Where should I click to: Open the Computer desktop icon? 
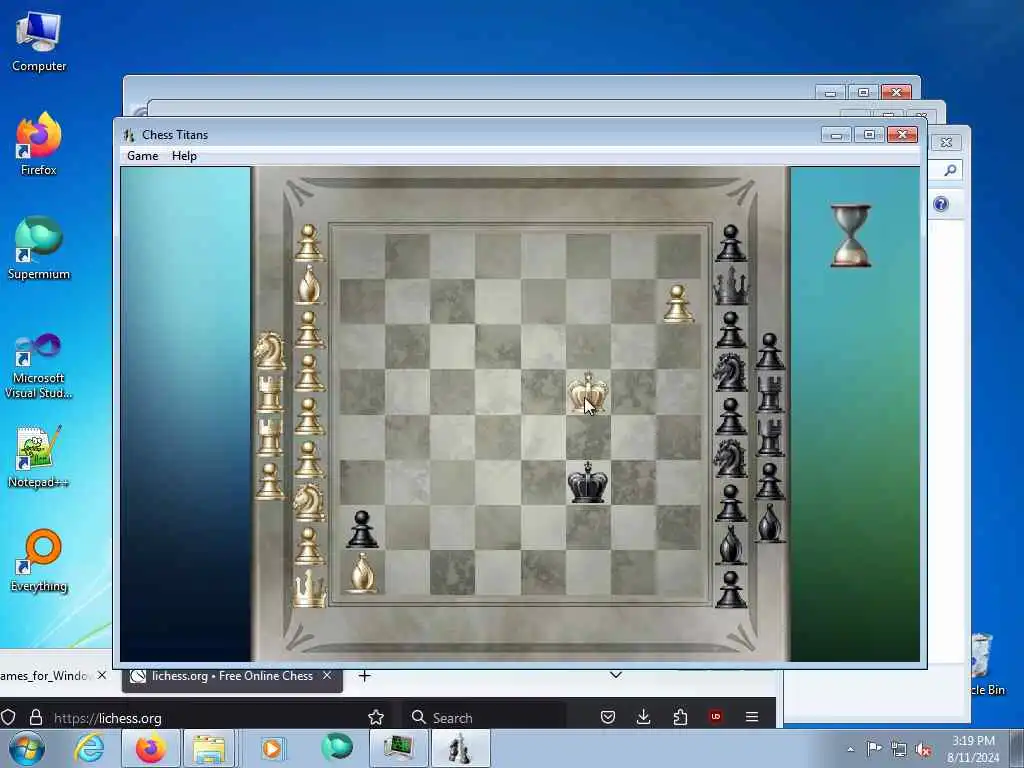tap(39, 42)
